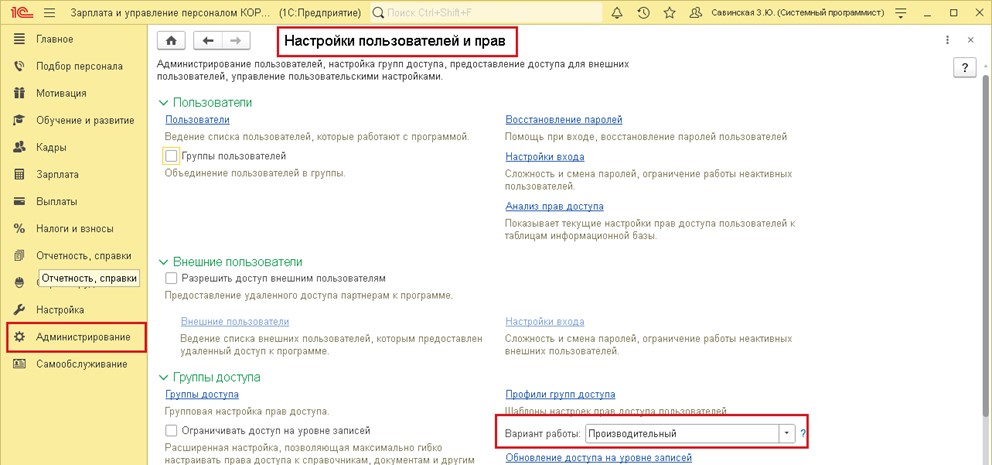Click the vertical scrollbar of the form

[x=986, y=247]
